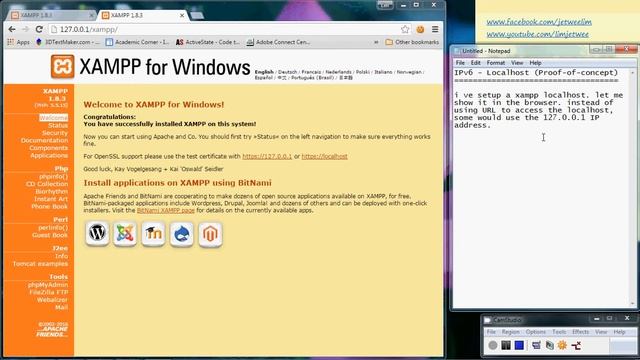This screenshot has width=640, height=360.
Task: Switch page language to Italiano
Action: (x=383, y=72)
